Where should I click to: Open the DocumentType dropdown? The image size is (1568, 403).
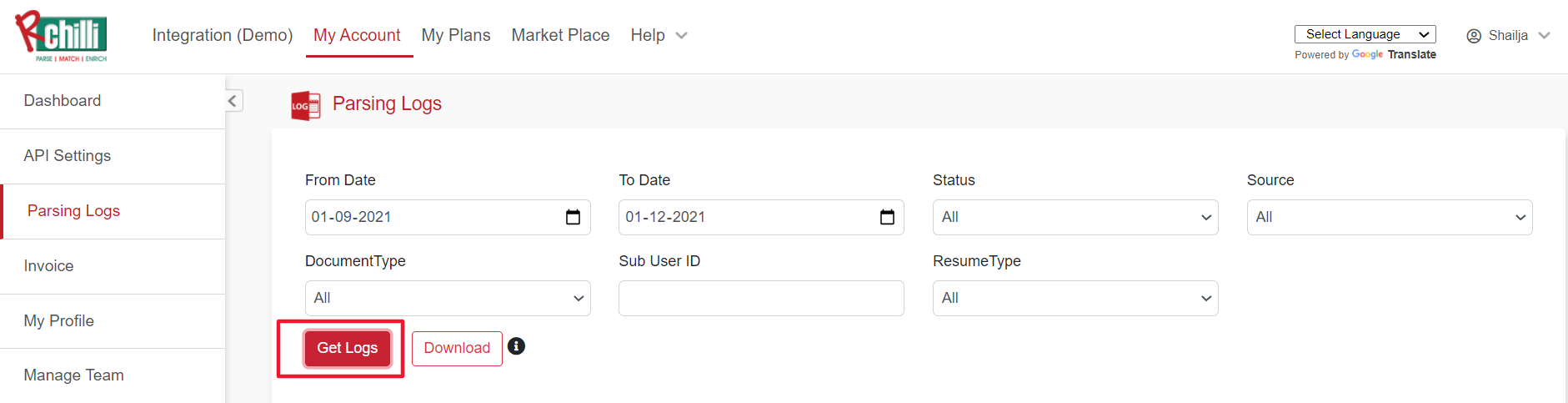pos(448,298)
